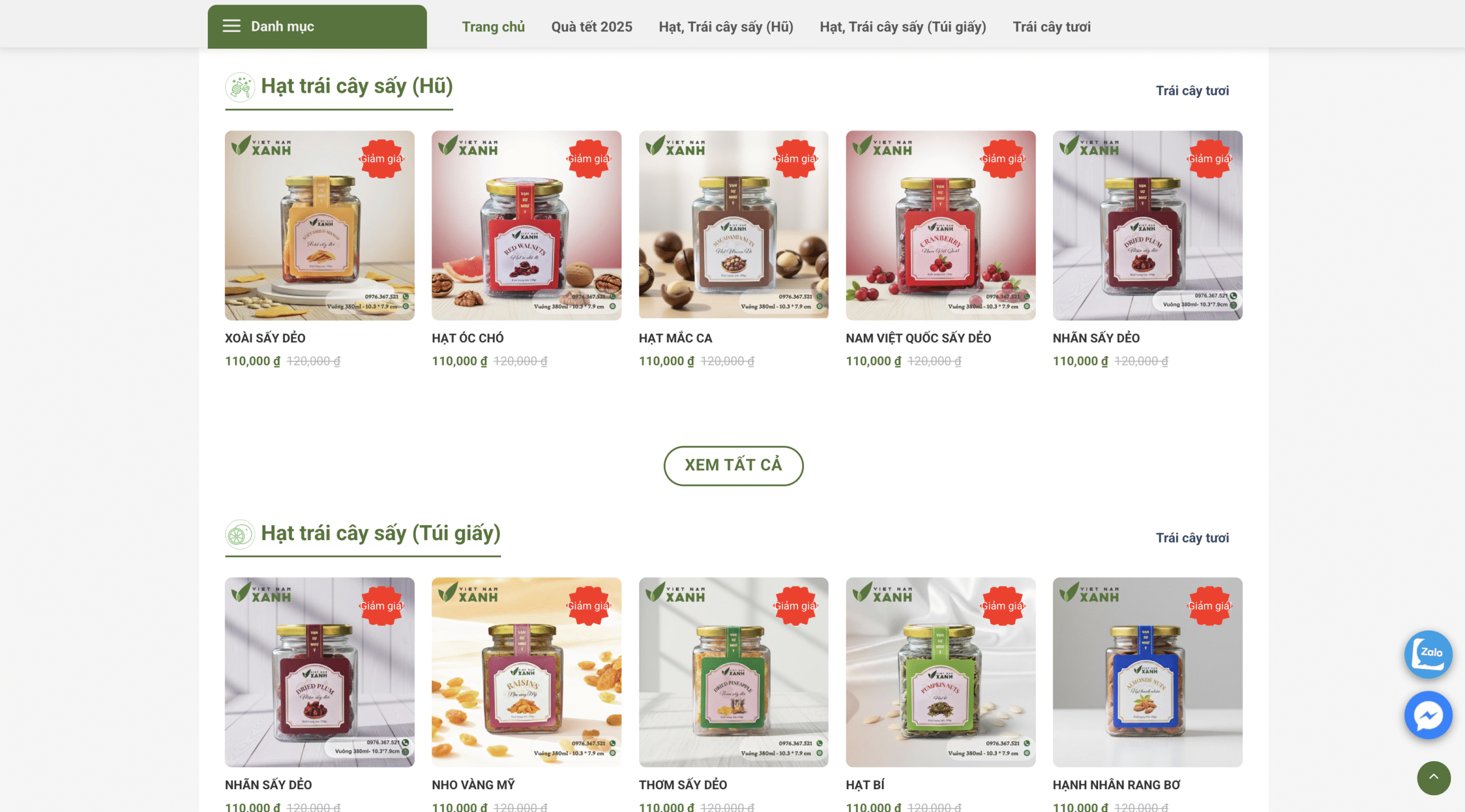Click the XEM TẤT CẢ button
1465x812 pixels.
click(x=733, y=465)
